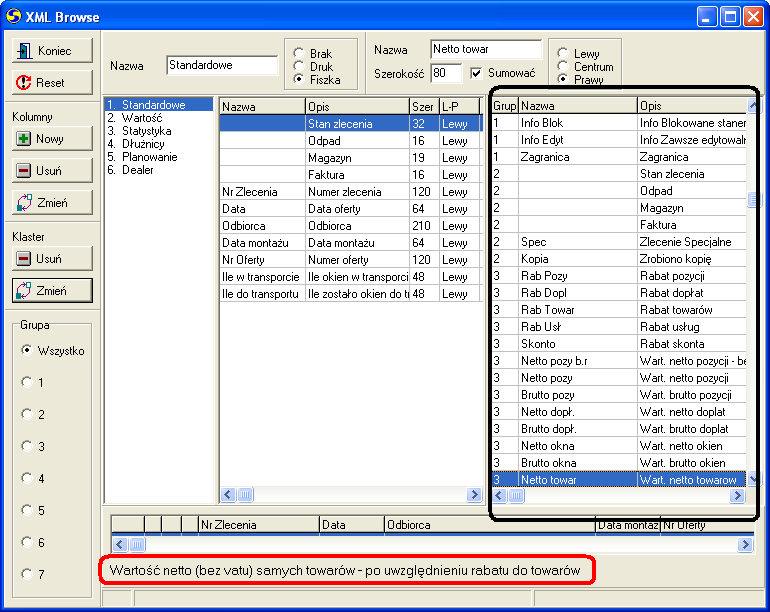Click the L-P column header
The image size is (770, 612).
(x=459, y=107)
